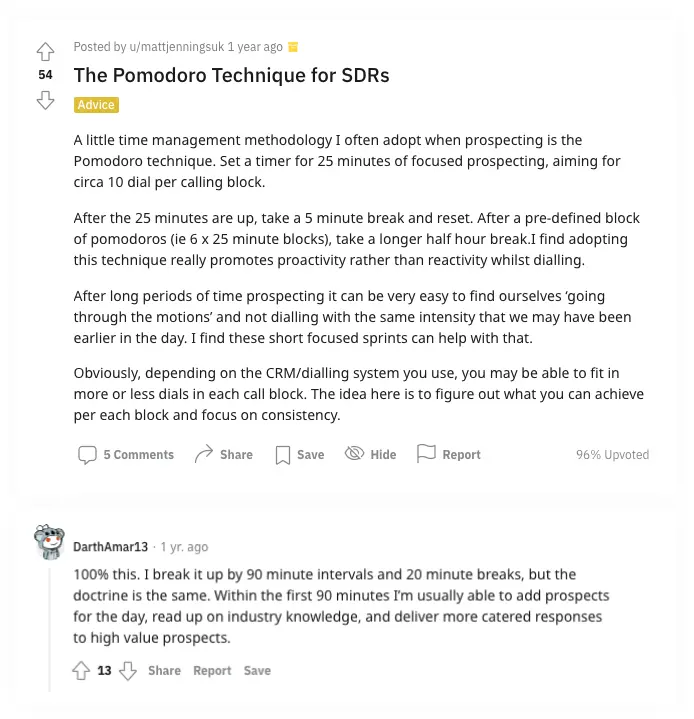Open u/mattjenningsuk's profile link
Image resolution: width=694 pixels, height=719 pixels.
click(176, 47)
